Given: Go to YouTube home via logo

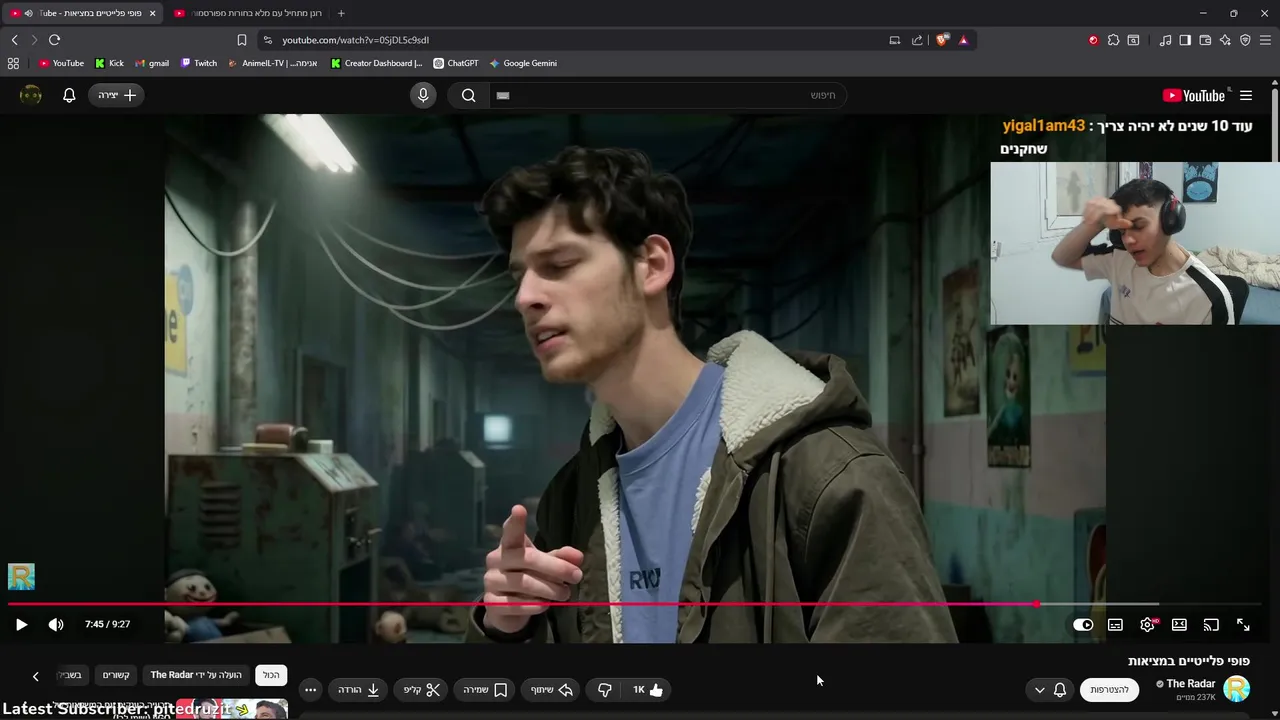Looking at the screenshot, I should [1194, 96].
